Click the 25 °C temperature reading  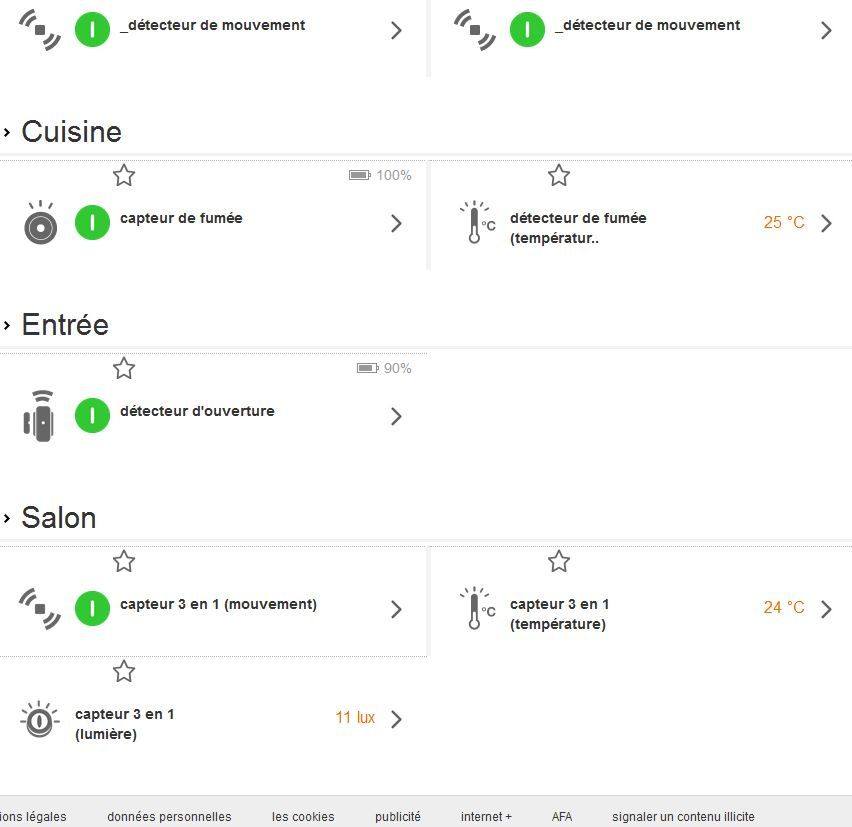click(784, 222)
